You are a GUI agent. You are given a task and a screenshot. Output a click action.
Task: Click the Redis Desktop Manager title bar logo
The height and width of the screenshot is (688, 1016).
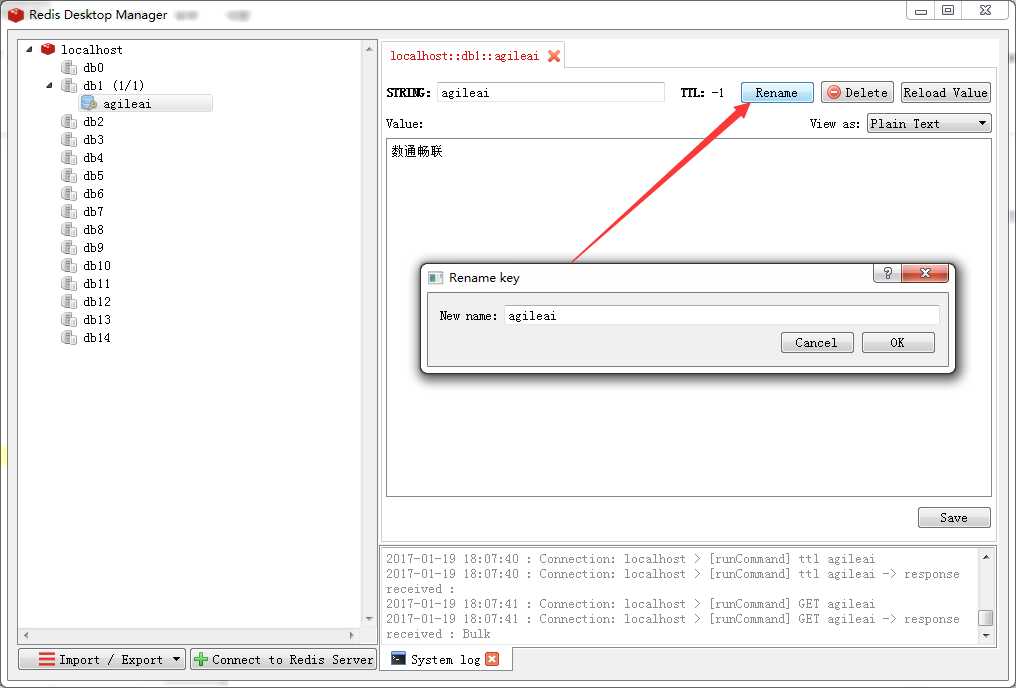tap(16, 14)
